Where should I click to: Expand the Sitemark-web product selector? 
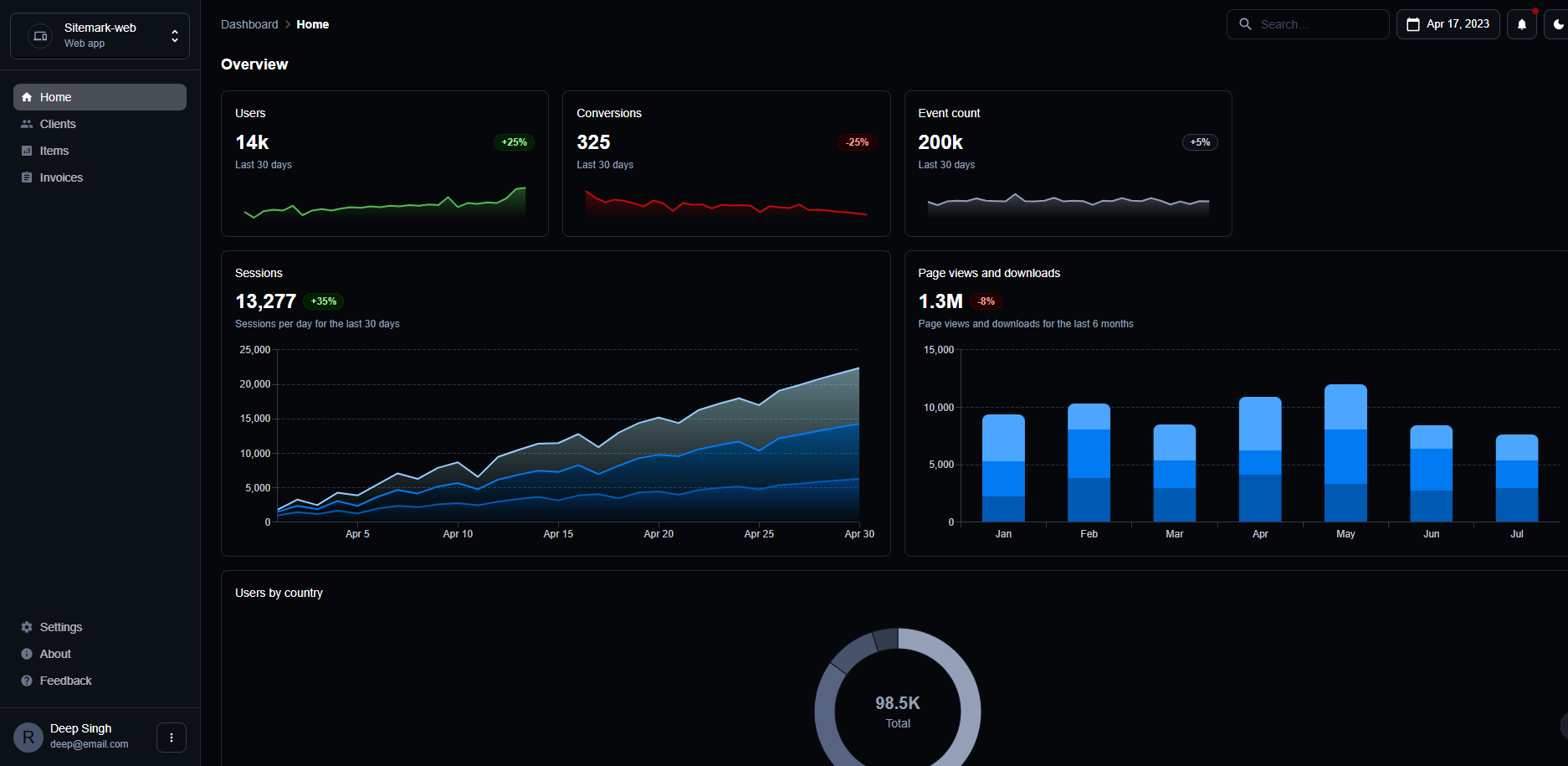pos(100,36)
